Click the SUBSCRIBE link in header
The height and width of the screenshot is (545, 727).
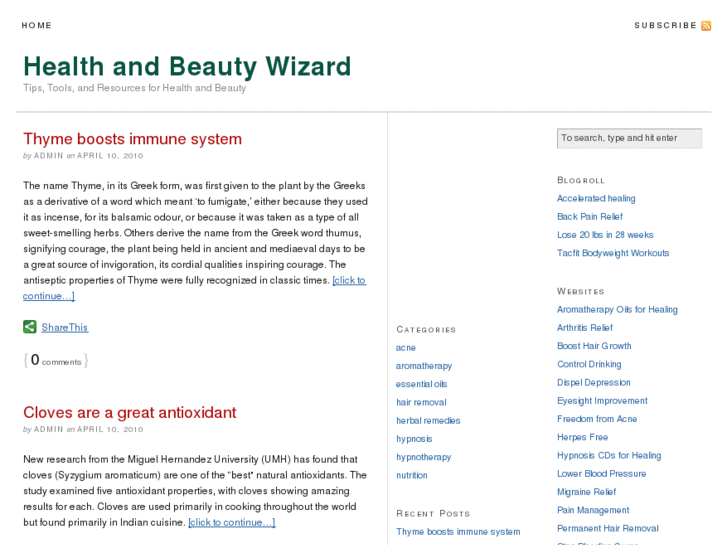coord(665,26)
